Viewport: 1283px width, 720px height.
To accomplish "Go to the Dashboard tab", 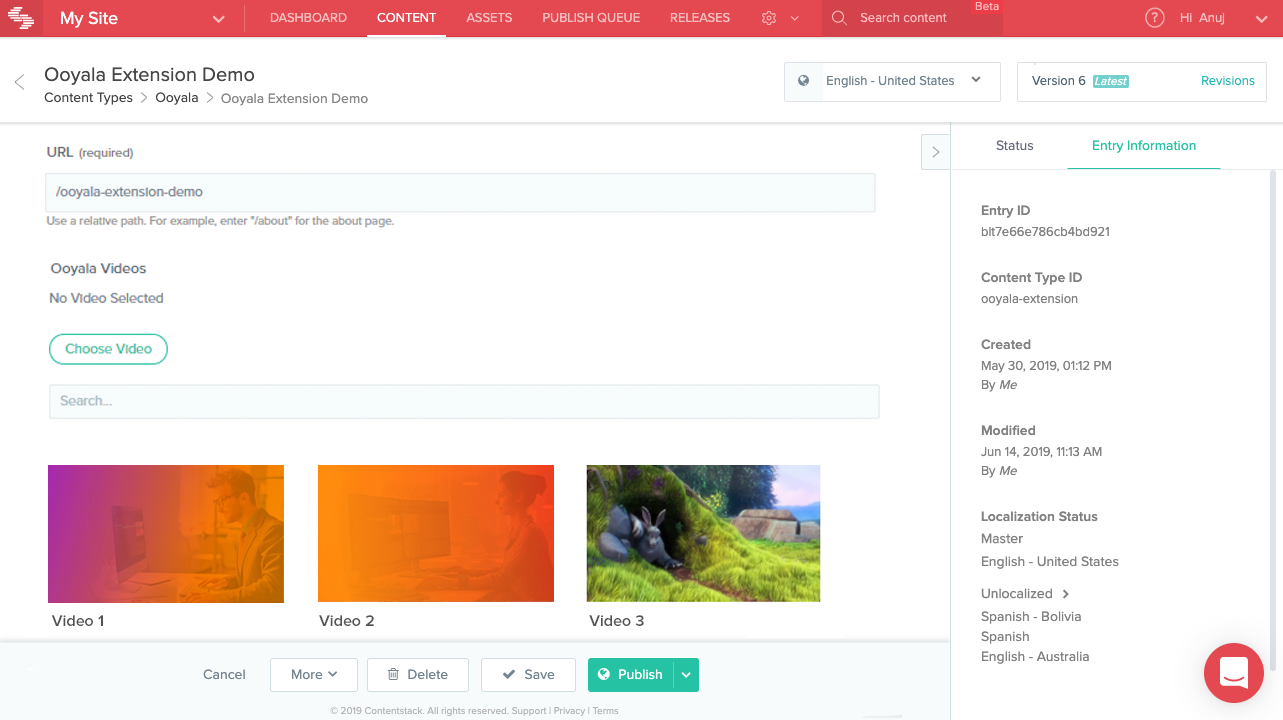I will click(308, 18).
